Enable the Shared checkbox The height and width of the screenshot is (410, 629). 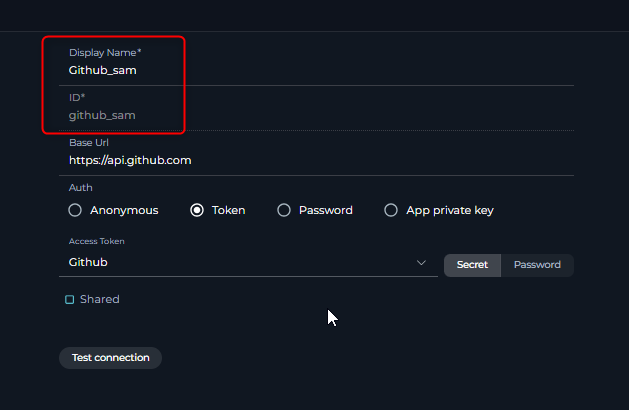click(x=70, y=300)
